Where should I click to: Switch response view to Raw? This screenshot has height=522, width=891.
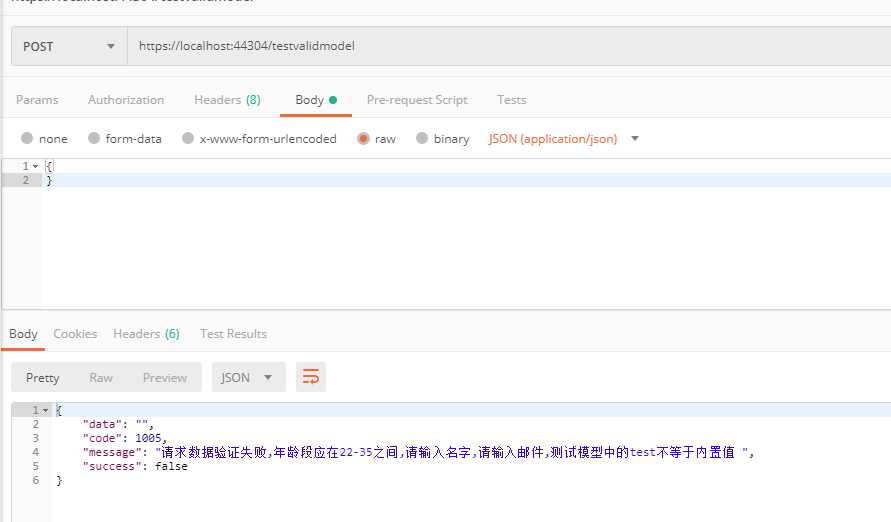(101, 378)
